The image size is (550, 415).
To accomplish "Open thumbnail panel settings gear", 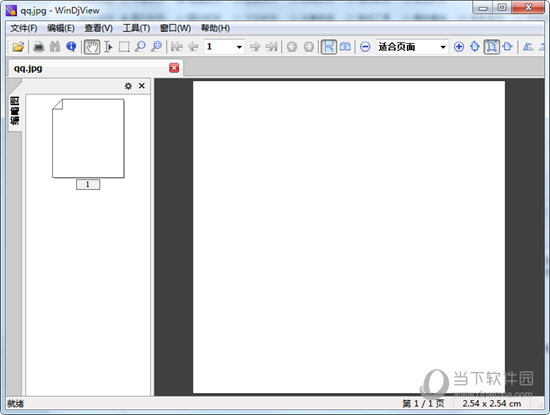I will point(128,86).
